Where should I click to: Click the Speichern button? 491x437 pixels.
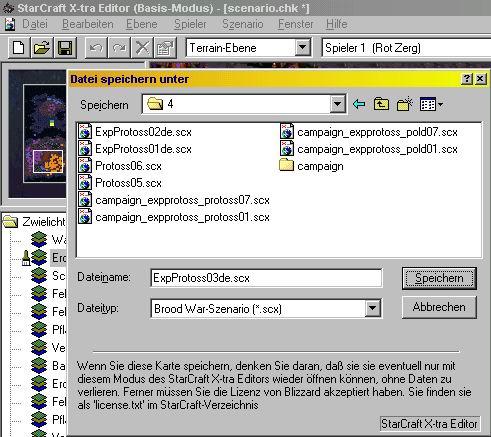[439, 278]
